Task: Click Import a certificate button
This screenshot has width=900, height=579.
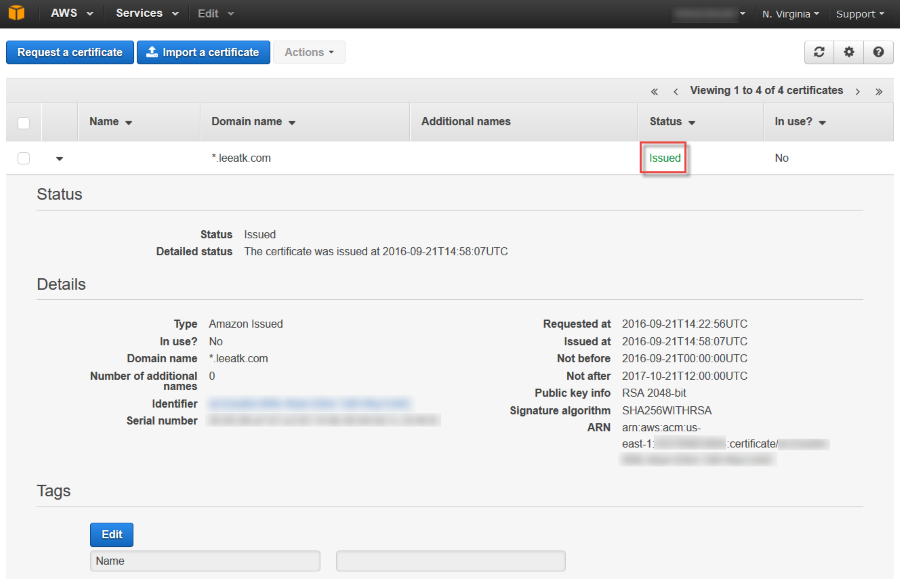Action: pos(203,52)
